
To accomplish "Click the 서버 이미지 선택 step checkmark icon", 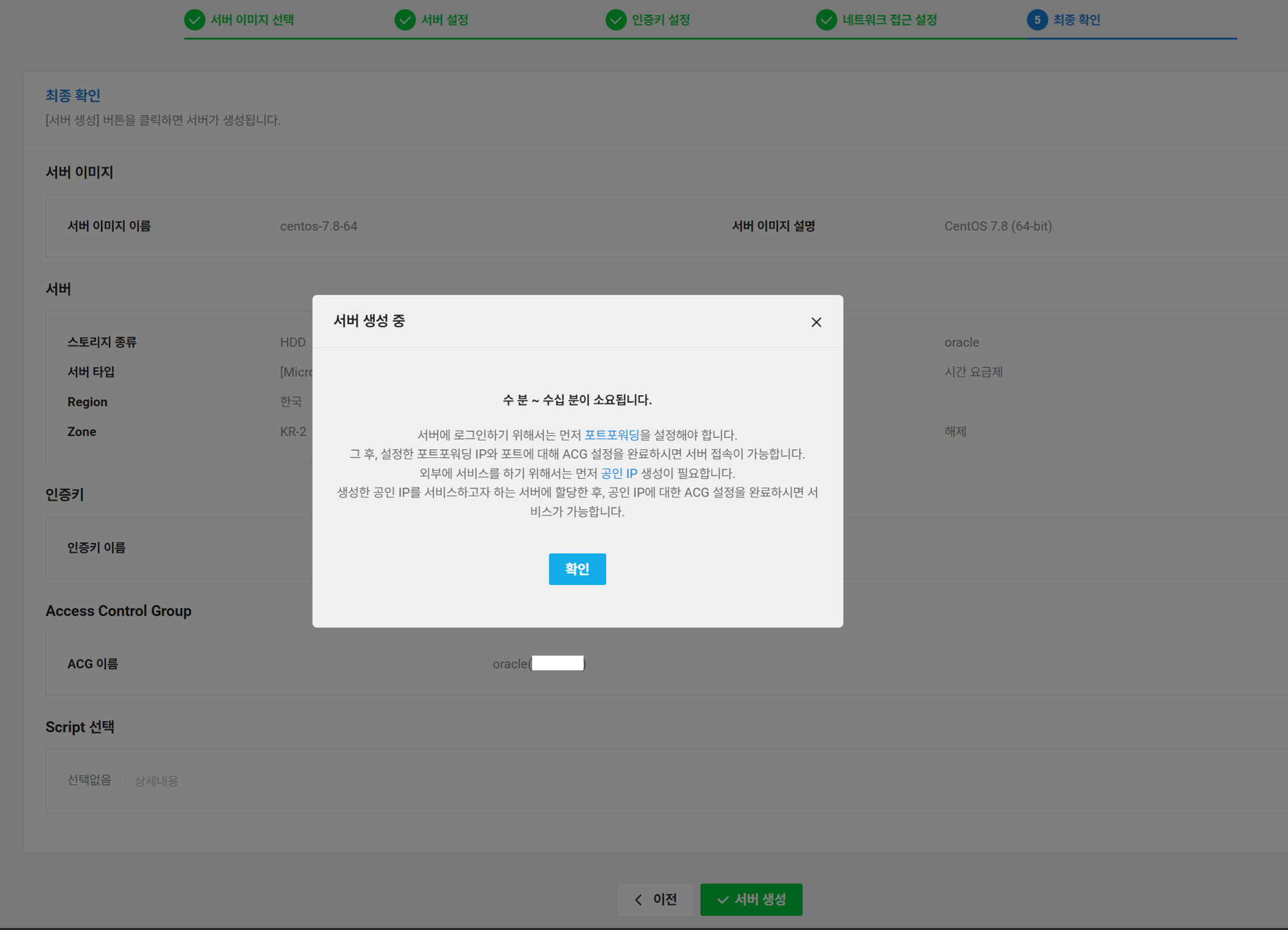I will pyautogui.click(x=194, y=20).
